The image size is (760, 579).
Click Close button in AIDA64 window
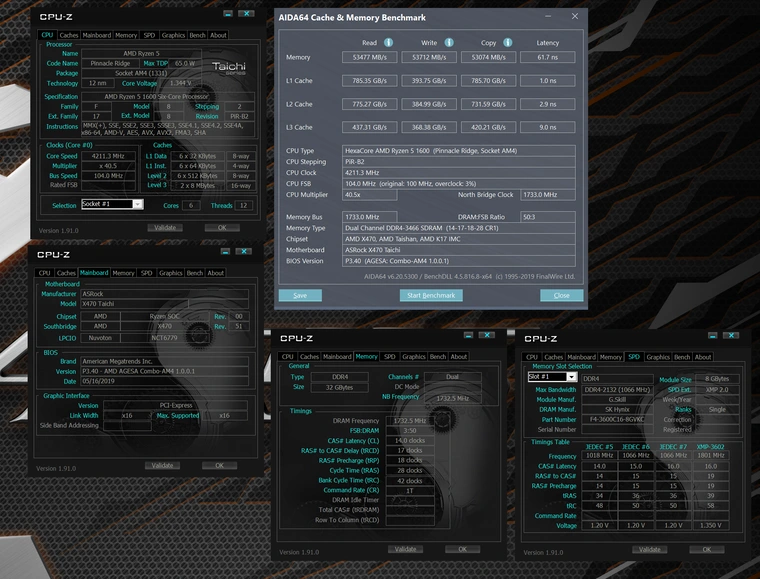click(561, 296)
